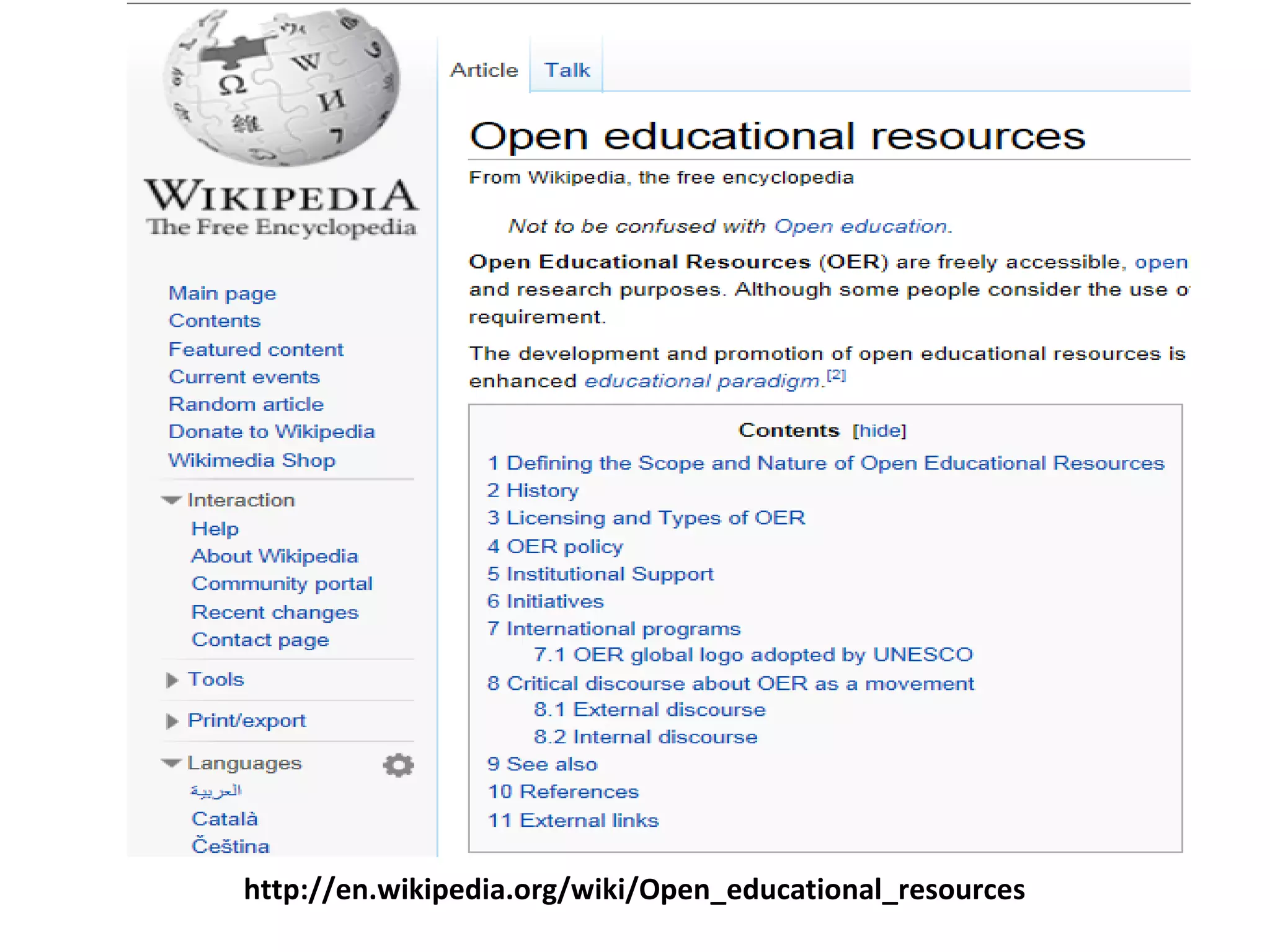Jump to section 9 See also
This screenshot has width=1270, height=952.
point(542,764)
